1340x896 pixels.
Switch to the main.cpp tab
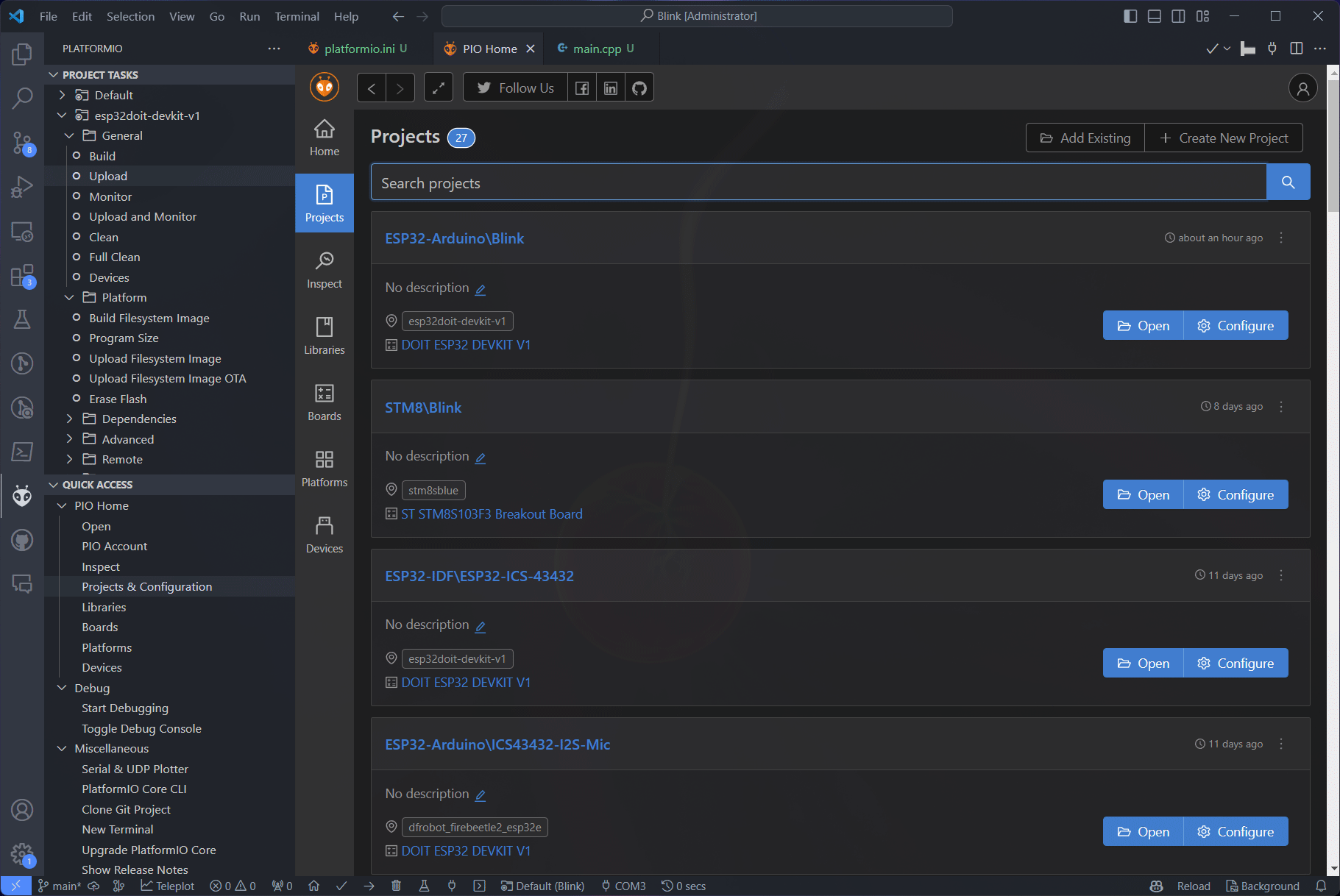pos(597,49)
